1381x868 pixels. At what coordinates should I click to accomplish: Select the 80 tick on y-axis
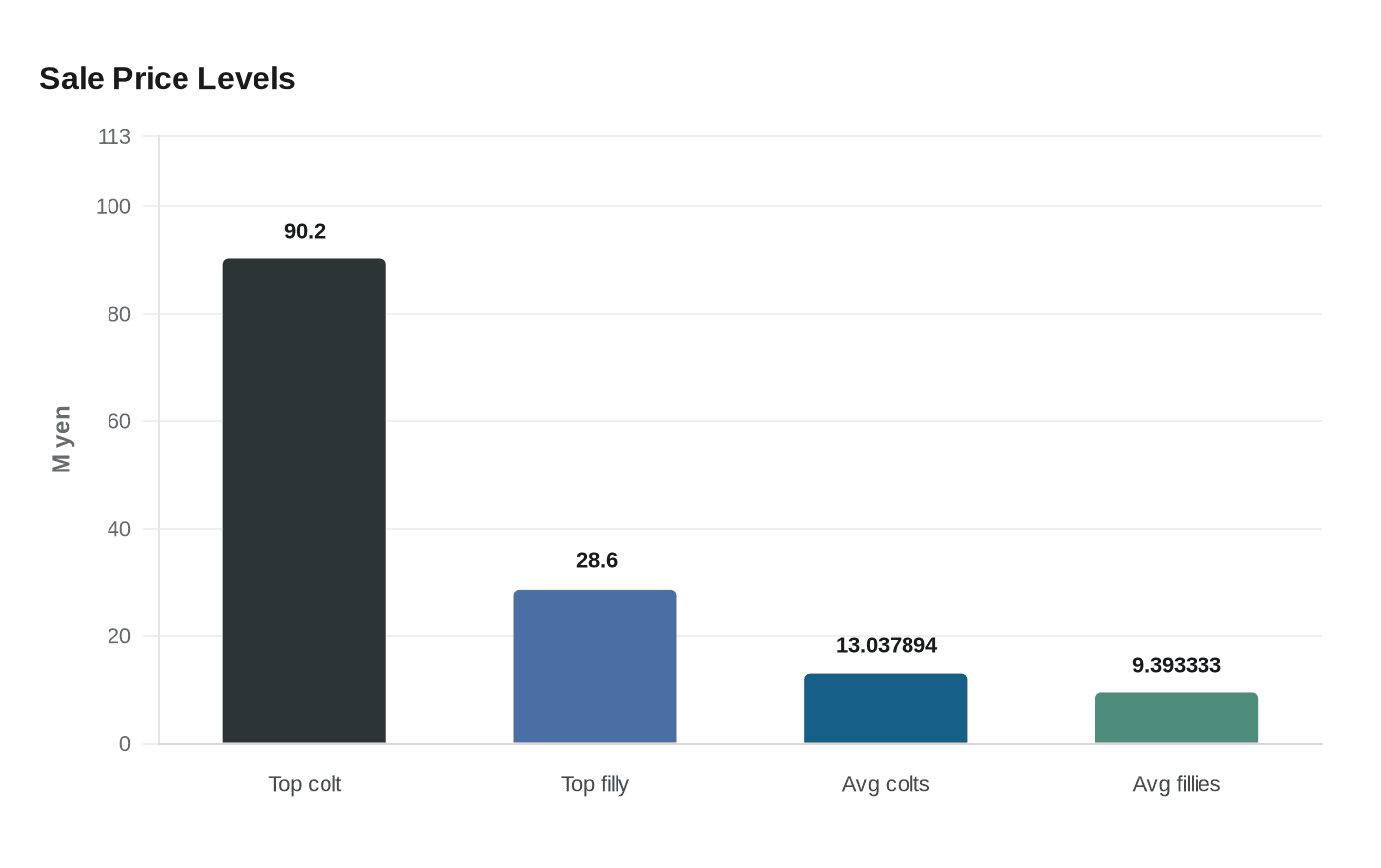point(119,314)
